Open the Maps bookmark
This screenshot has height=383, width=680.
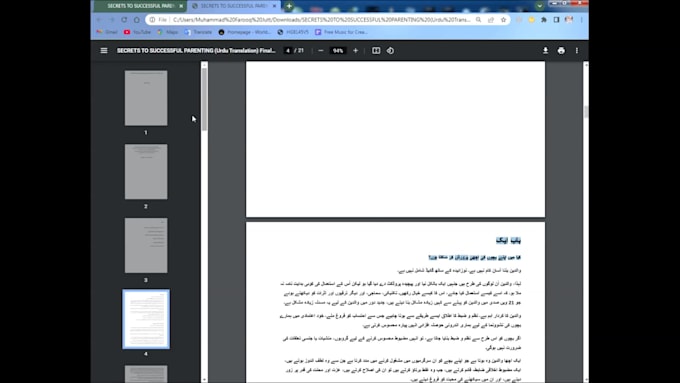(x=168, y=32)
